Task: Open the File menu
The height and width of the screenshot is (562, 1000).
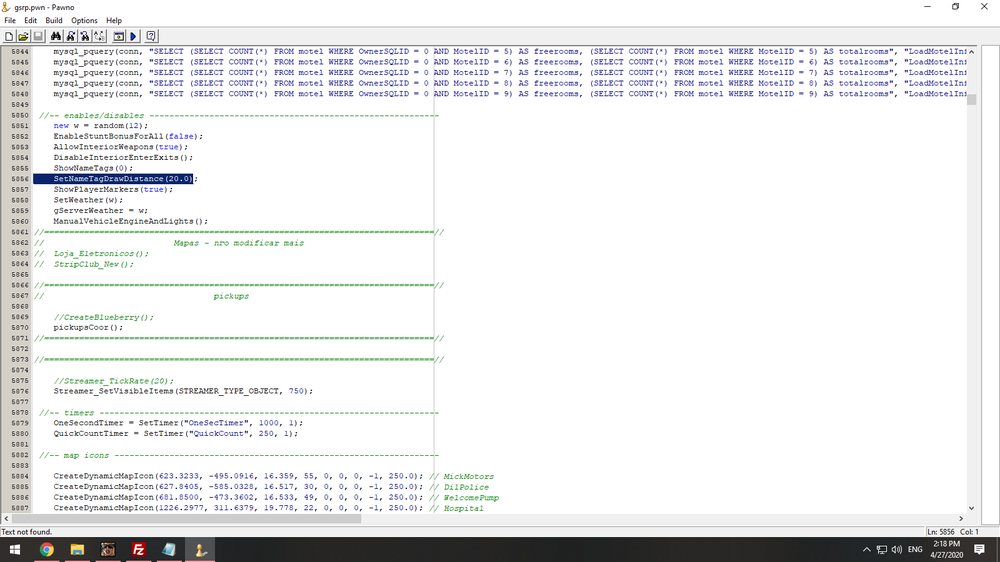Action: [x=10, y=20]
